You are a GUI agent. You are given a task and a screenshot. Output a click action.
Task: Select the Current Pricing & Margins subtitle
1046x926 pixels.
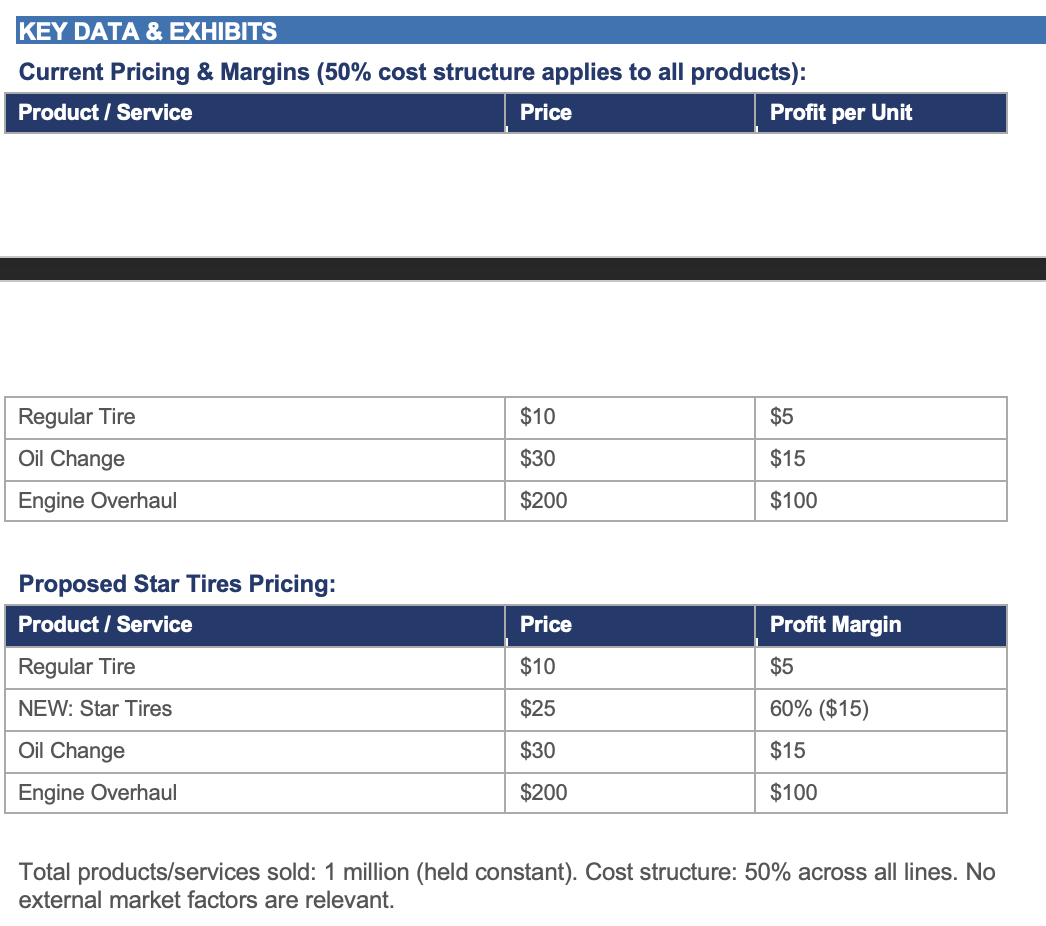(x=412, y=72)
